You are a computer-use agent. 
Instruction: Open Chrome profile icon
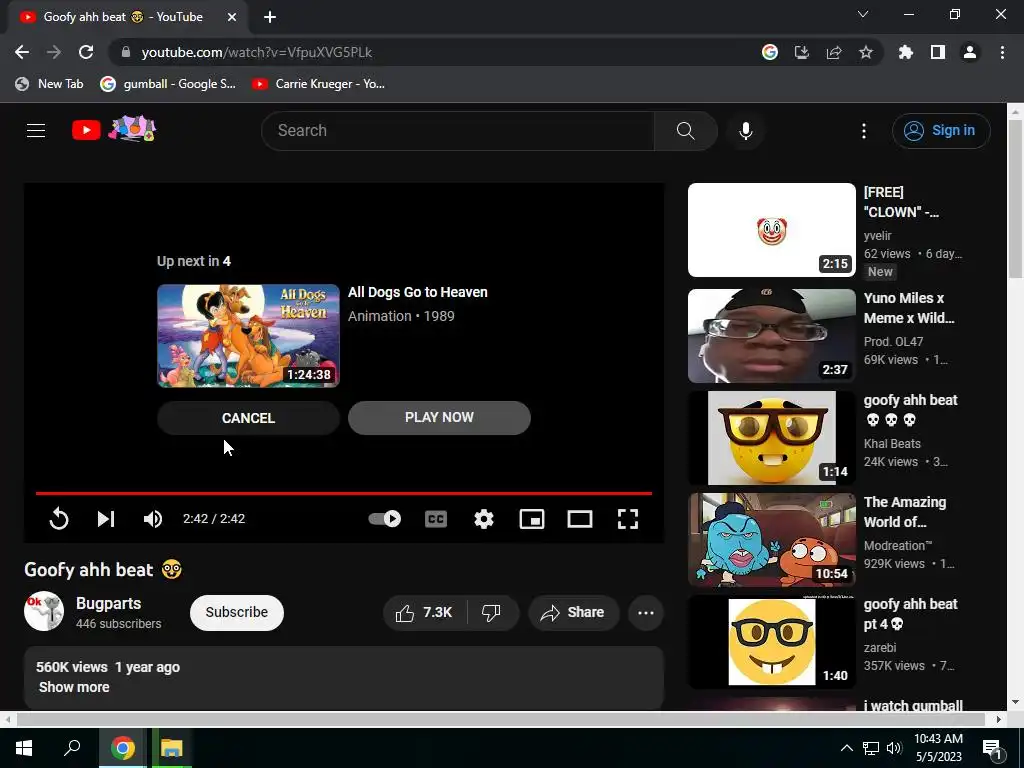point(970,52)
